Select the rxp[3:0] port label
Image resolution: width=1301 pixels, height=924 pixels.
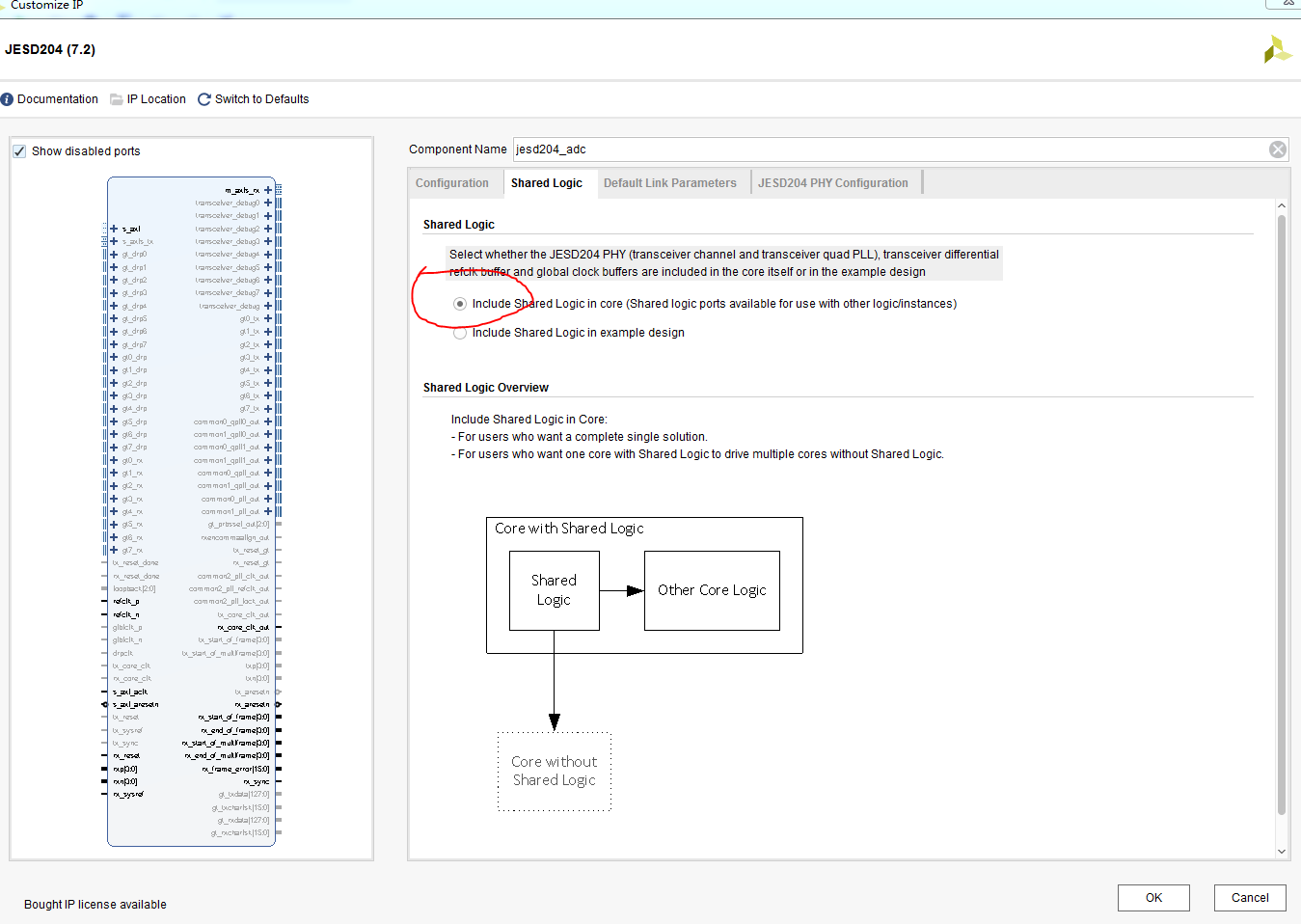pyautogui.click(x=125, y=769)
